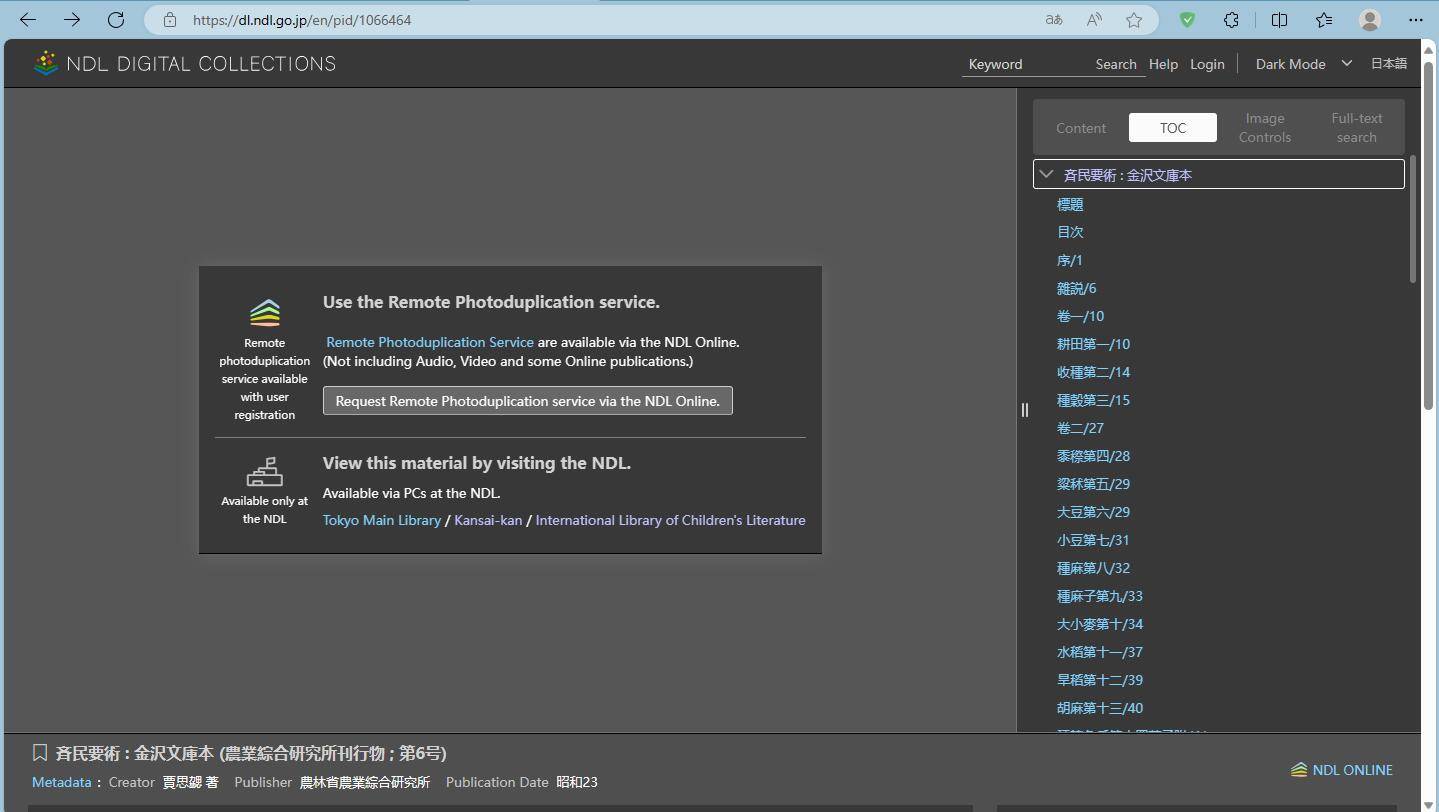The image size is (1439, 812).
Task: Open the Dark Mode dropdown
Action: click(1303, 64)
